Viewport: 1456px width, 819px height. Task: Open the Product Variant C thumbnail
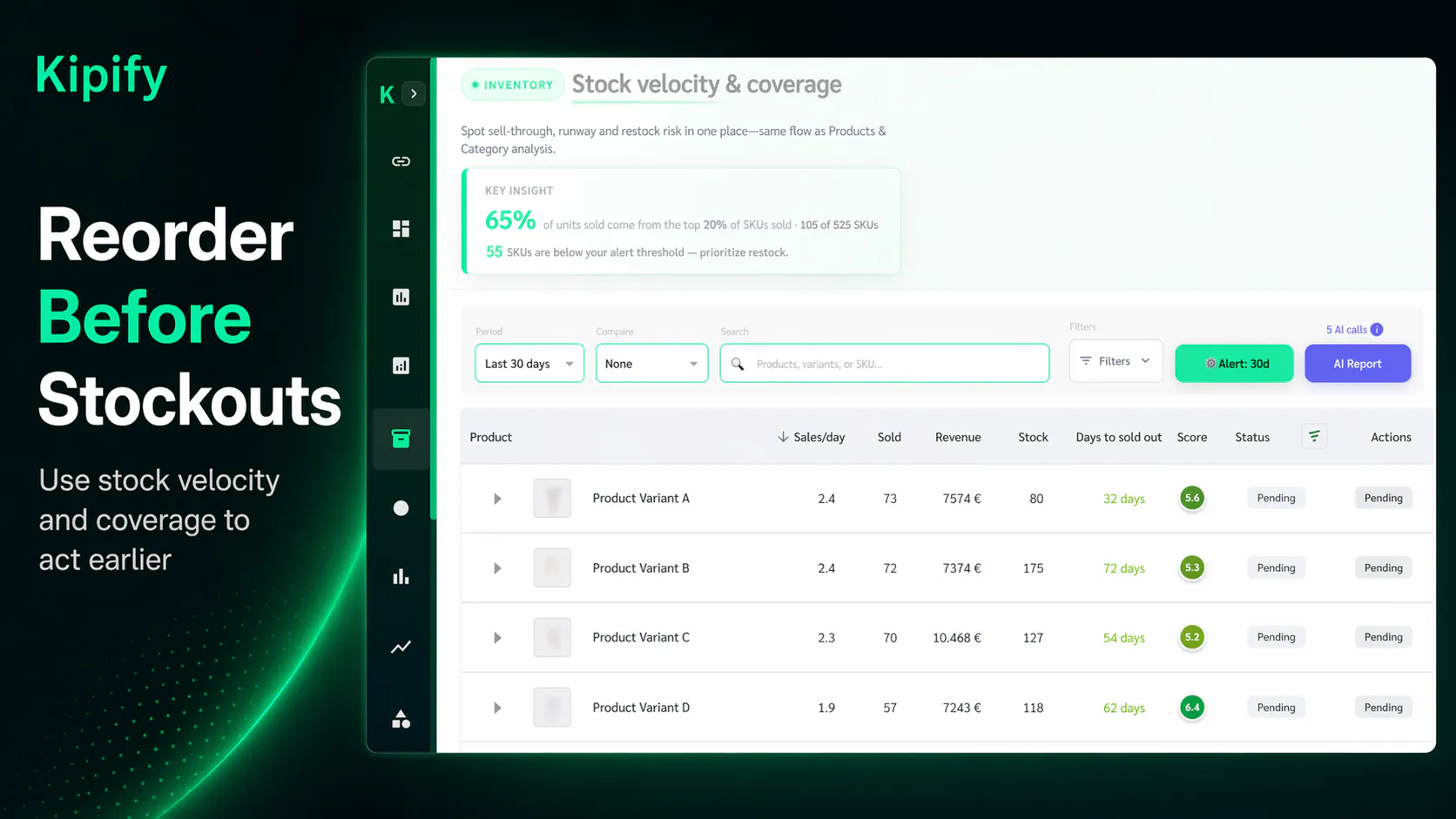point(552,638)
